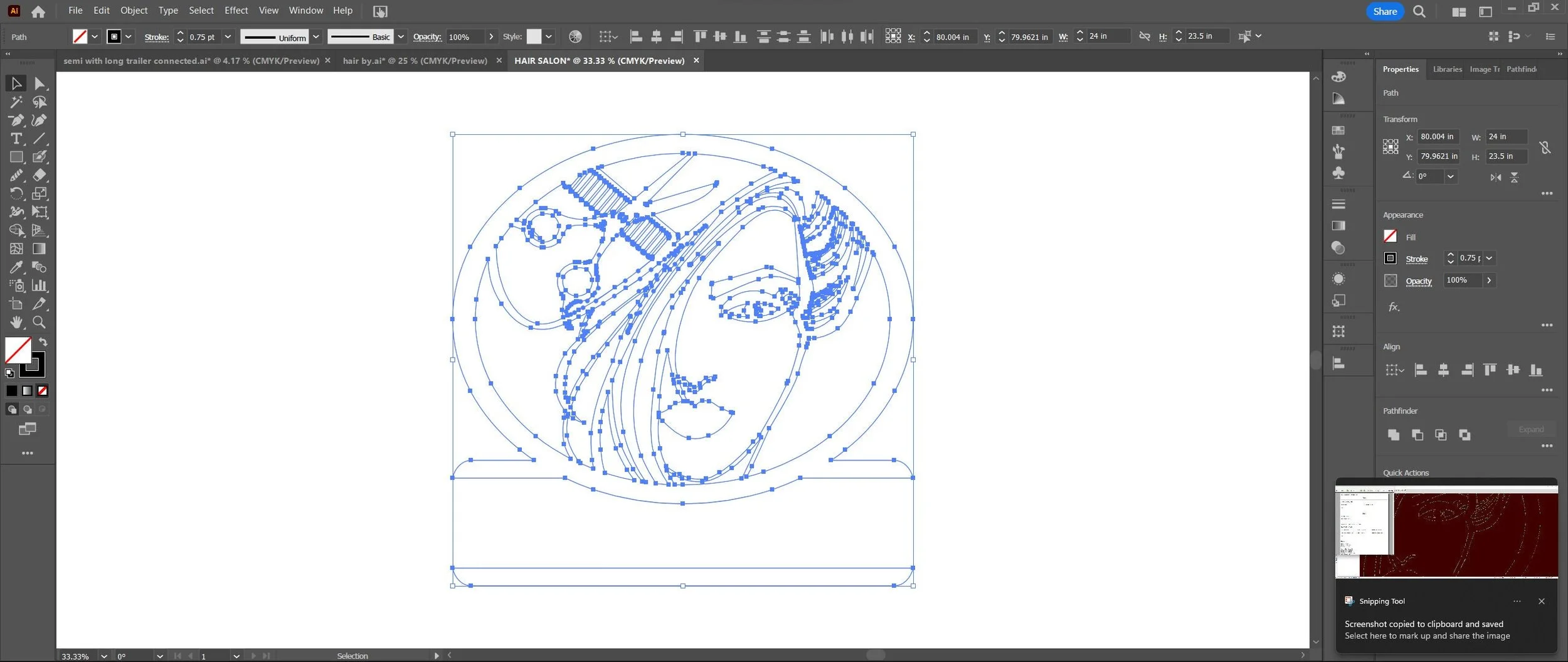Click the Share button
Image resolution: width=1568 pixels, height=662 pixels.
pyautogui.click(x=1384, y=11)
